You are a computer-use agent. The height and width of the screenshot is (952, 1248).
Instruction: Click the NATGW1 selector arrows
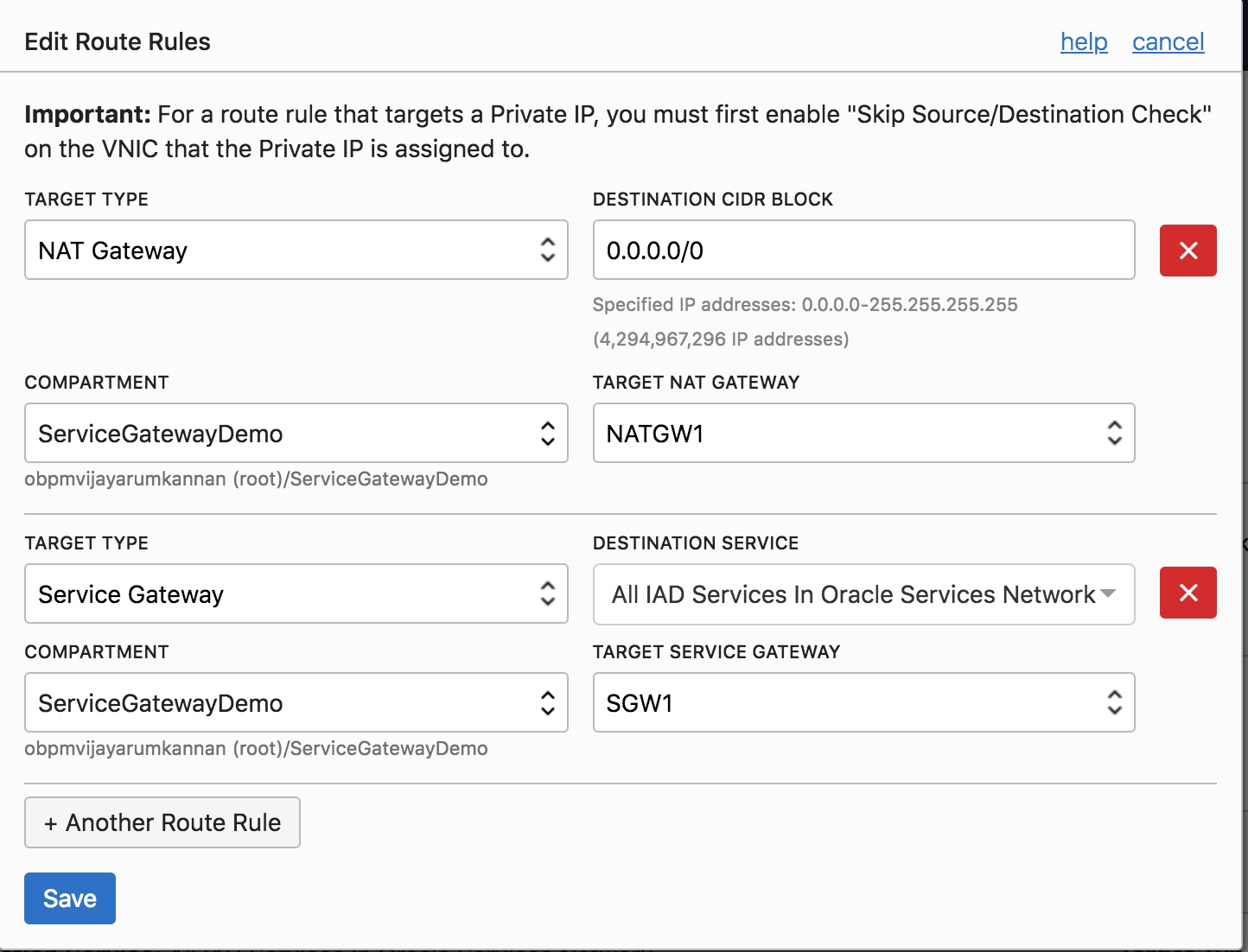coord(1114,433)
